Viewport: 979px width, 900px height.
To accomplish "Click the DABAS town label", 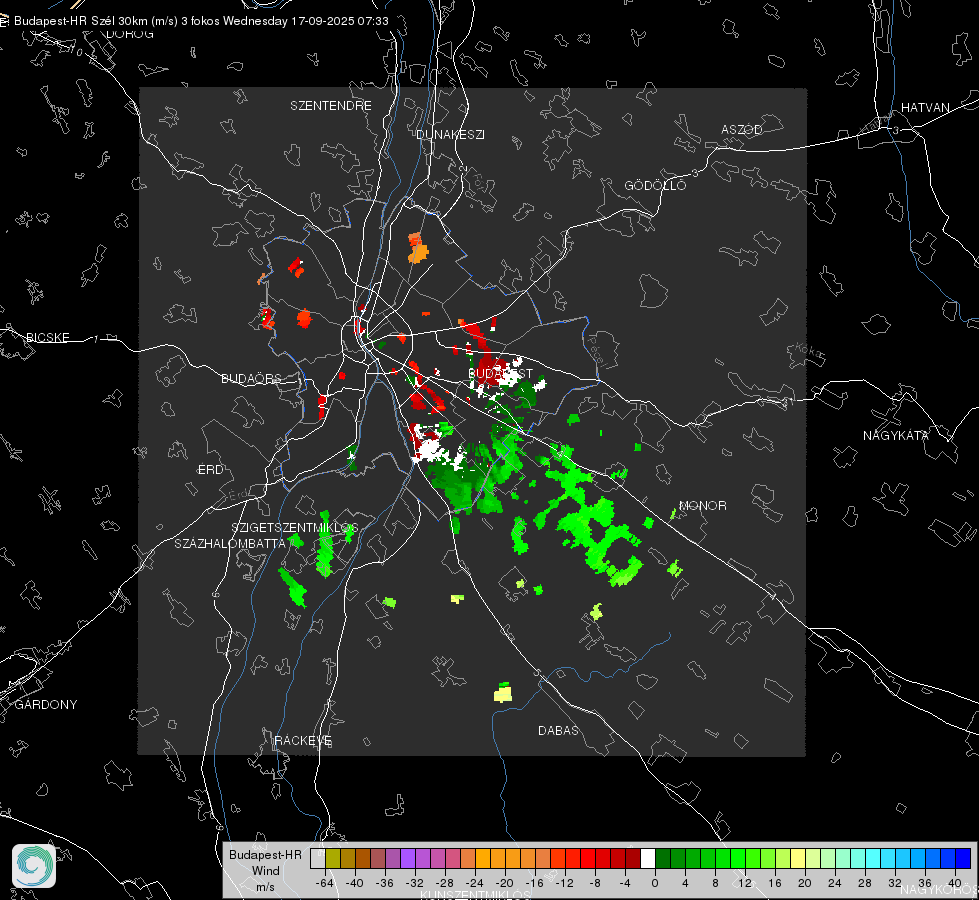I will pyautogui.click(x=558, y=730).
